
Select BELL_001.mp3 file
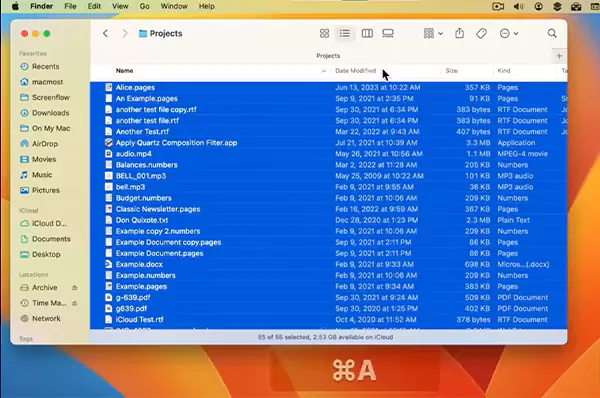coord(328,176)
